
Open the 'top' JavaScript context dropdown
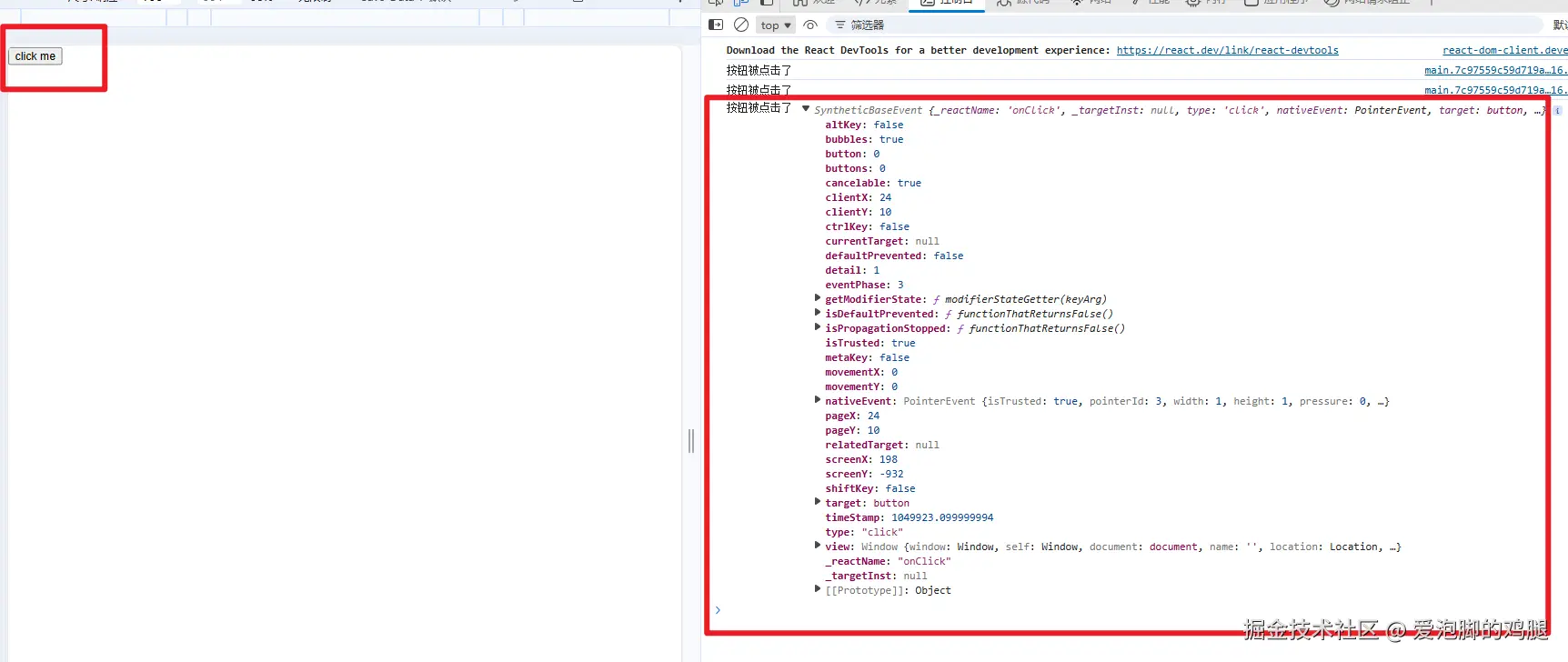click(x=776, y=25)
